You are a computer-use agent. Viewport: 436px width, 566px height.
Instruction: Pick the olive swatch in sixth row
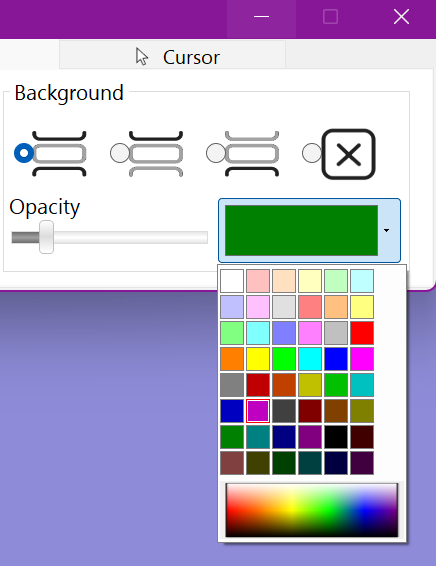click(x=362, y=411)
